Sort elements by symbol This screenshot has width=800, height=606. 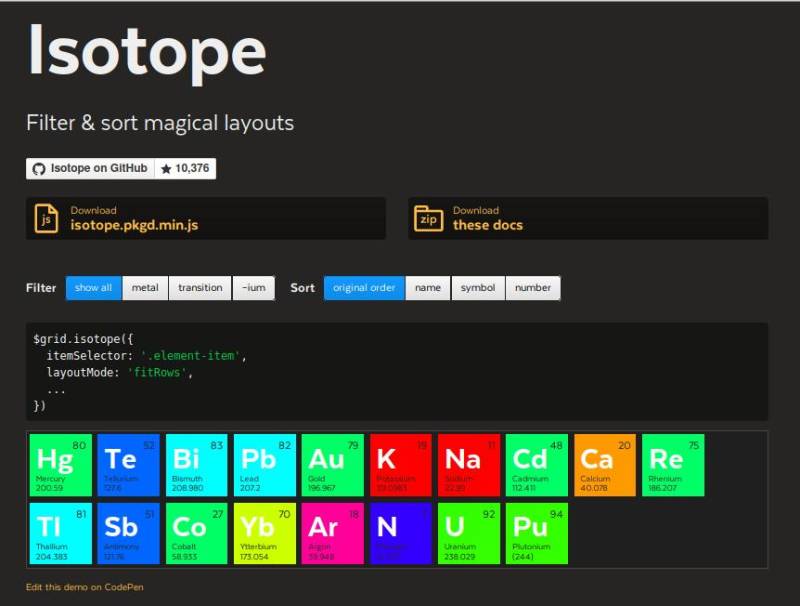pyautogui.click(x=478, y=288)
